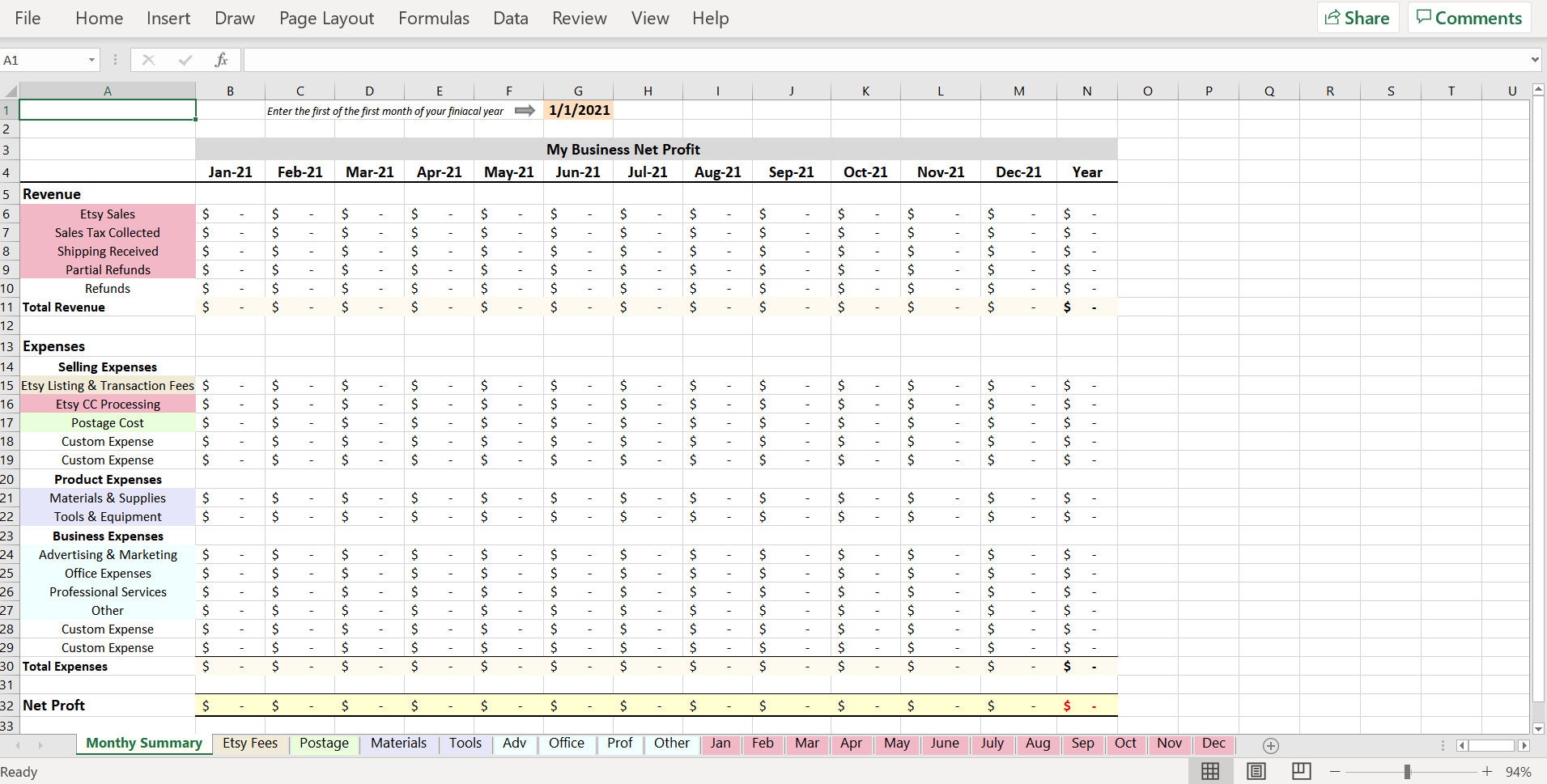This screenshot has height=784, width=1547.
Task: Switch to Page Layout view icon
Action: [1256, 771]
